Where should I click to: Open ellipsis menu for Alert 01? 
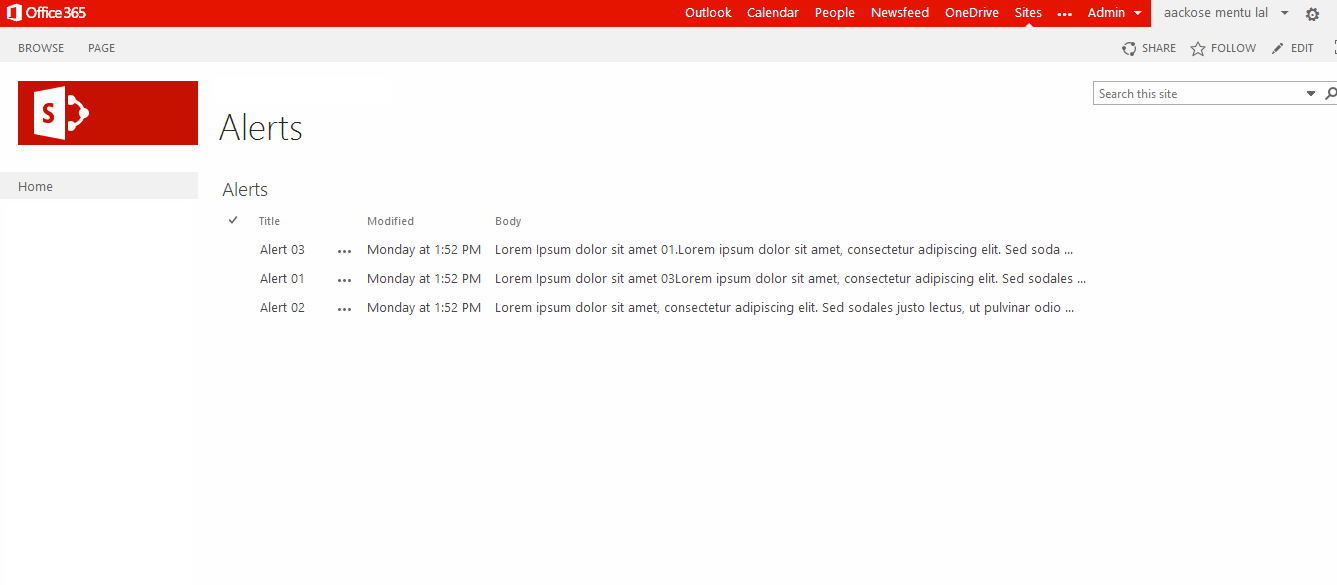tap(345, 280)
